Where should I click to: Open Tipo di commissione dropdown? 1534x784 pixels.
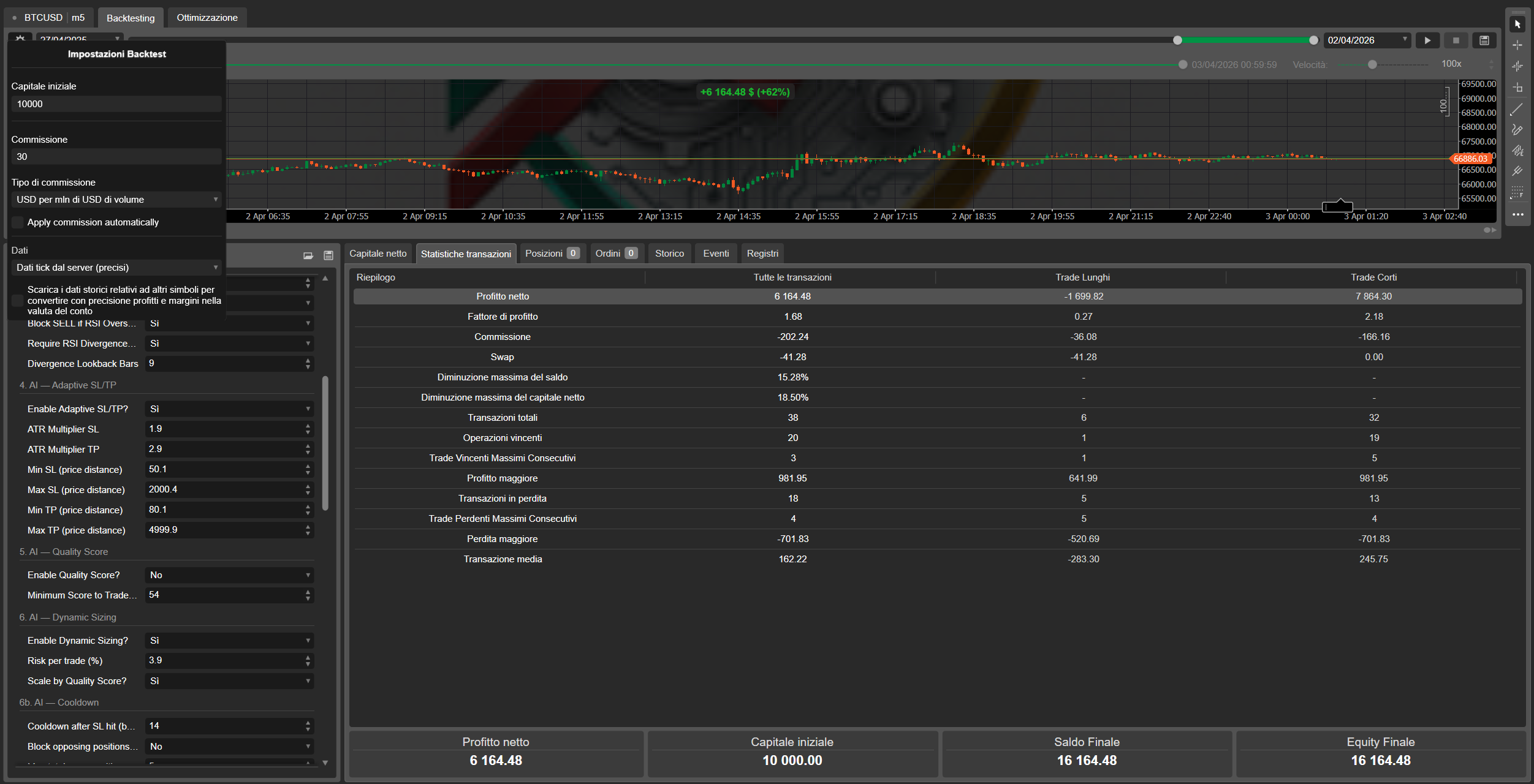(x=116, y=200)
